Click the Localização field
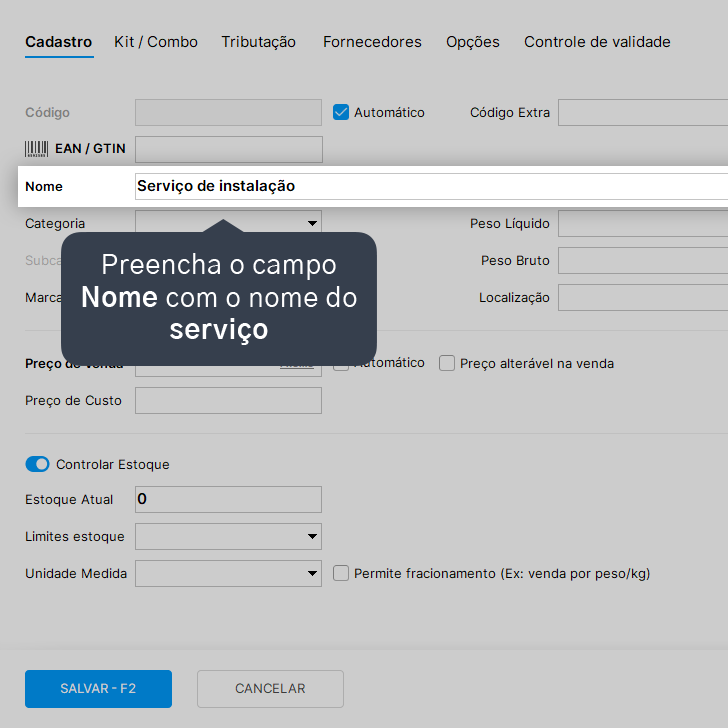The width and height of the screenshot is (728, 728). (x=643, y=298)
